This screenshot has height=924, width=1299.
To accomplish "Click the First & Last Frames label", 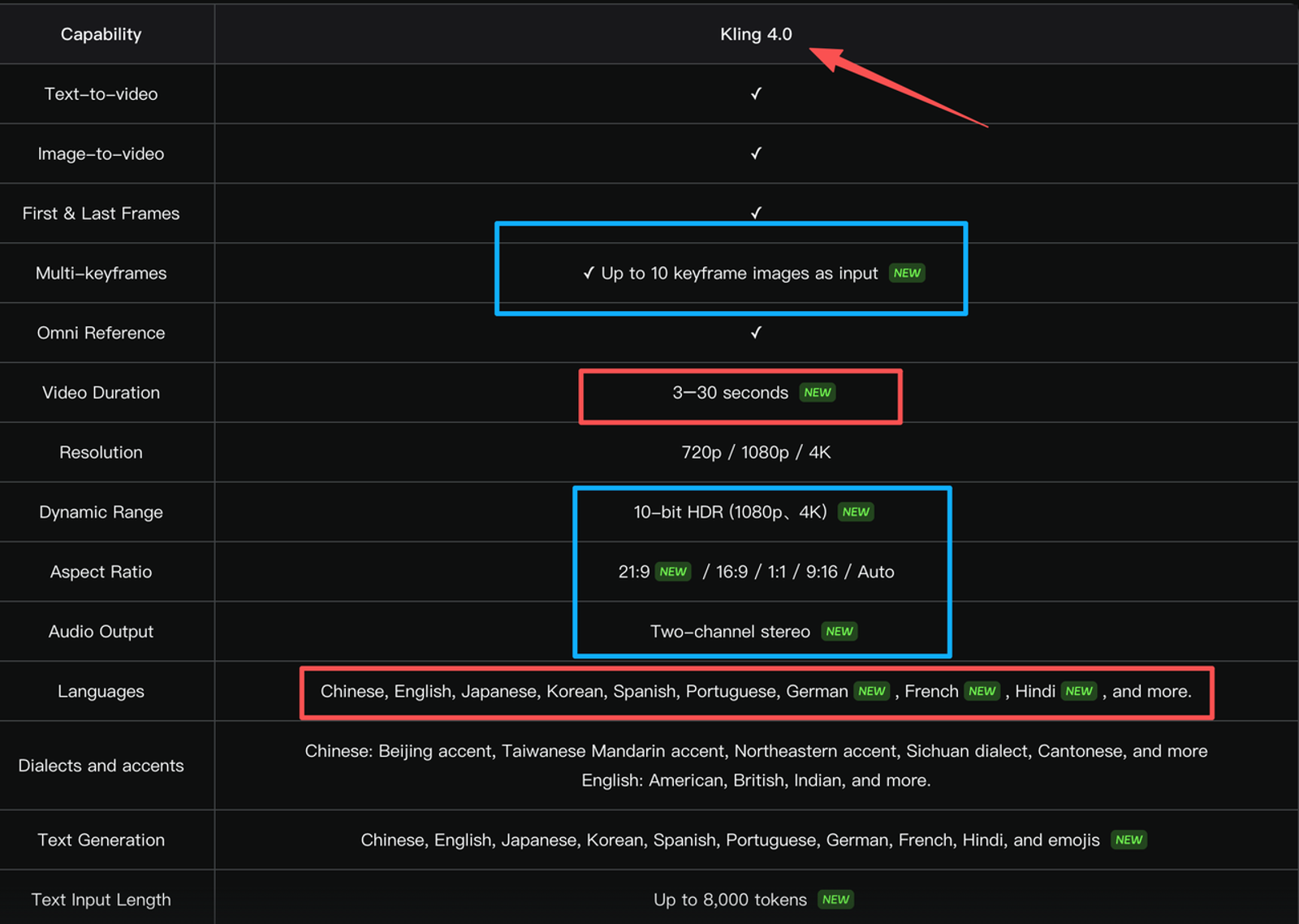I will (101, 214).
